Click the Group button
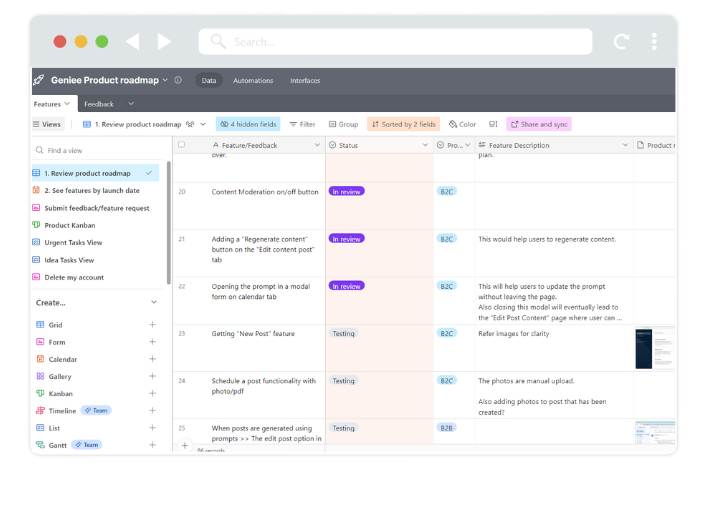The image size is (705, 529). point(344,124)
